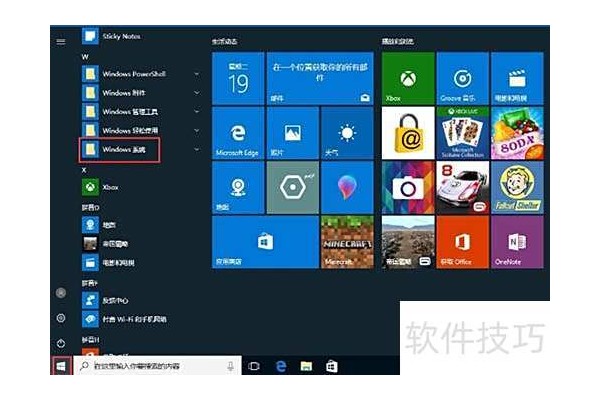Open the grey hexagon preview tile
600x400 pixels.
[x=293, y=188]
